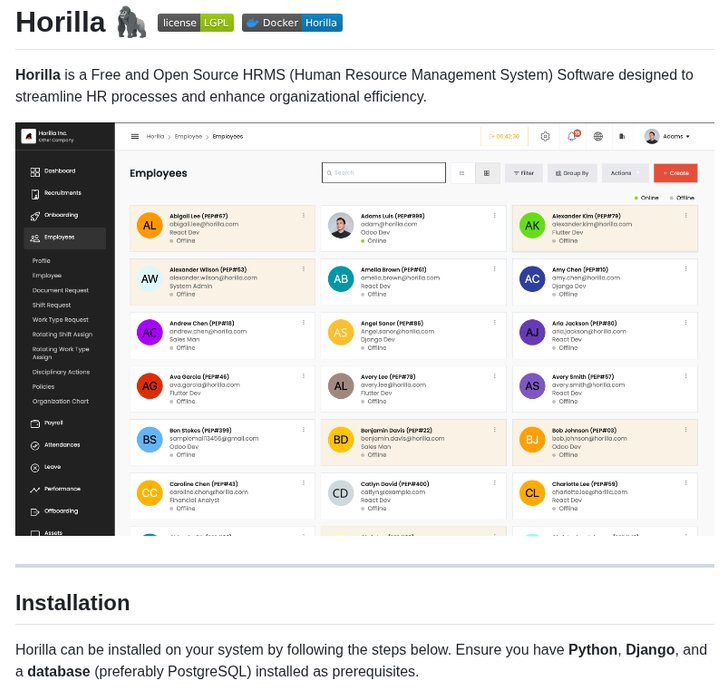The image size is (727, 700).
Task: Open Rotating Work Type Assign item
Action: [x=60, y=353]
